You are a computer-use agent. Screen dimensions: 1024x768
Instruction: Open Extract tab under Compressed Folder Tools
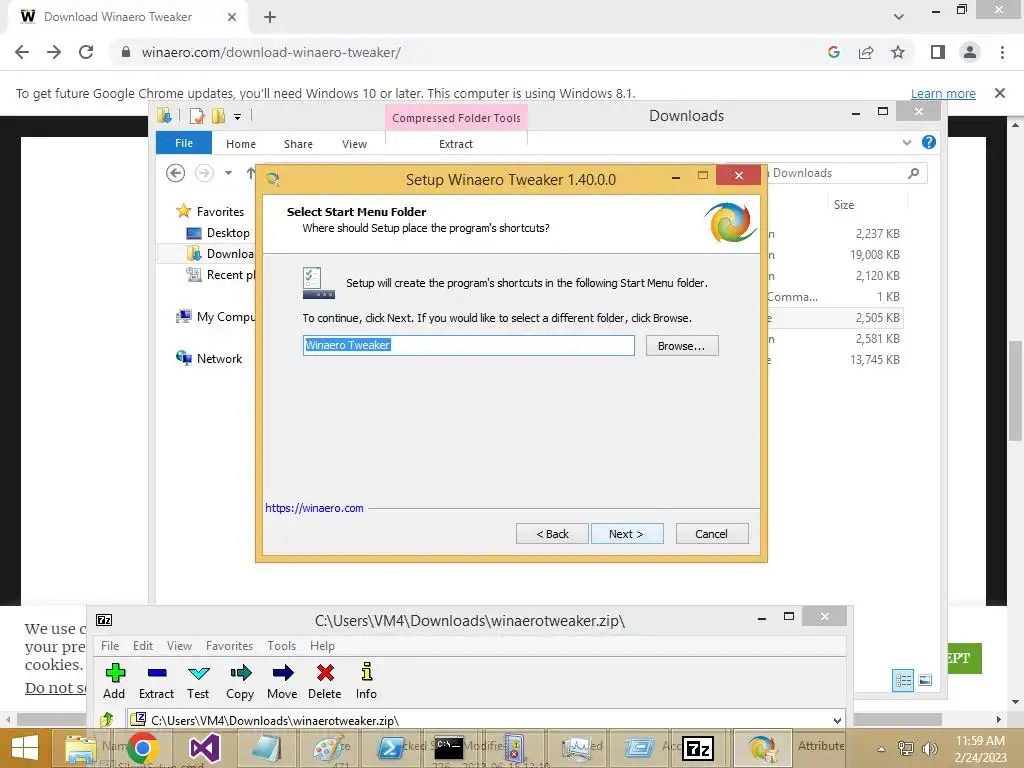456,144
